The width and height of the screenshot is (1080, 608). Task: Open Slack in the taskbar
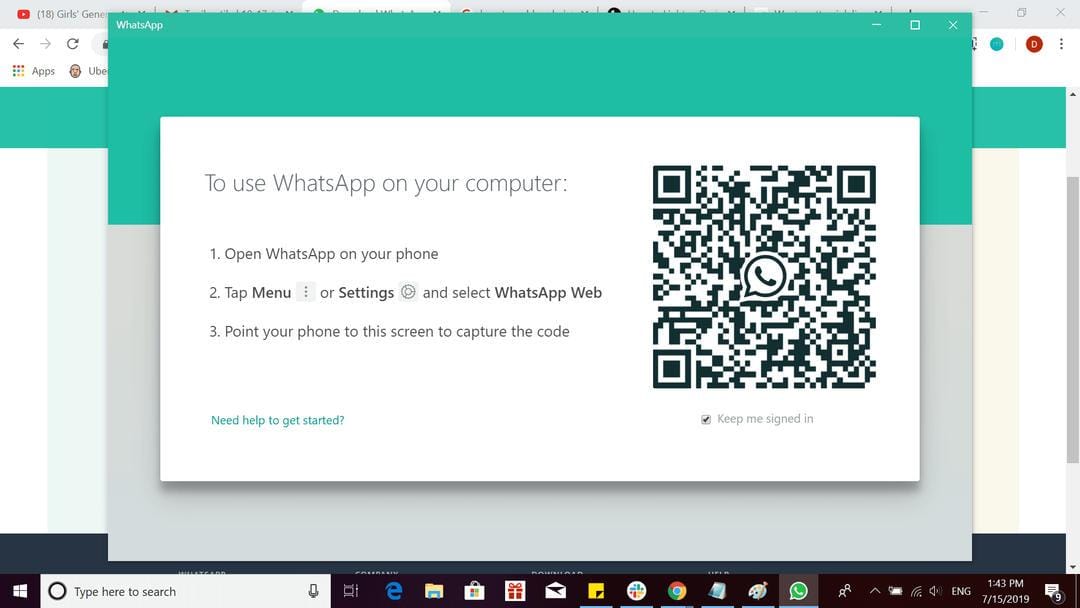pyautogui.click(x=636, y=591)
